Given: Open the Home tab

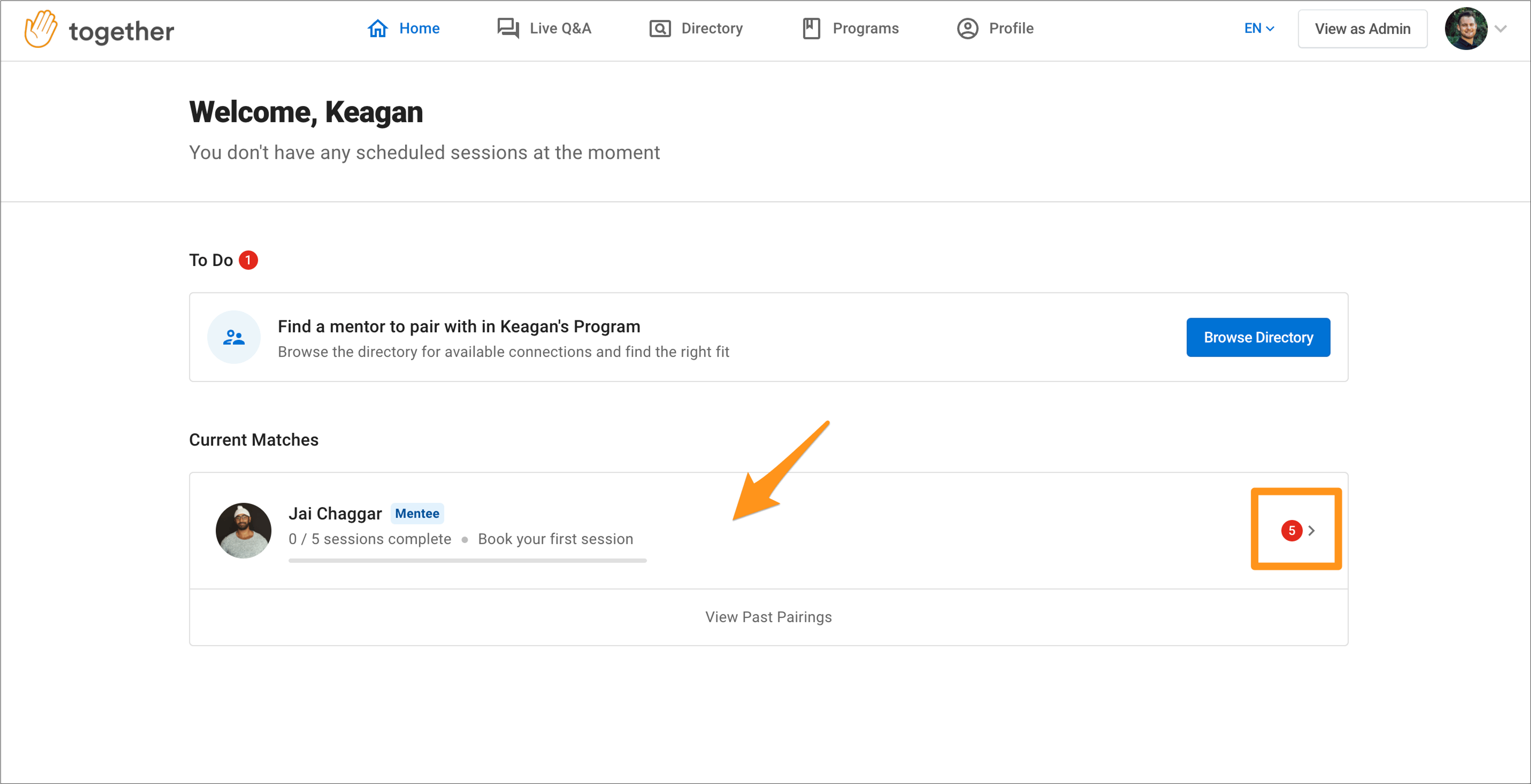Looking at the screenshot, I should click(x=404, y=29).
